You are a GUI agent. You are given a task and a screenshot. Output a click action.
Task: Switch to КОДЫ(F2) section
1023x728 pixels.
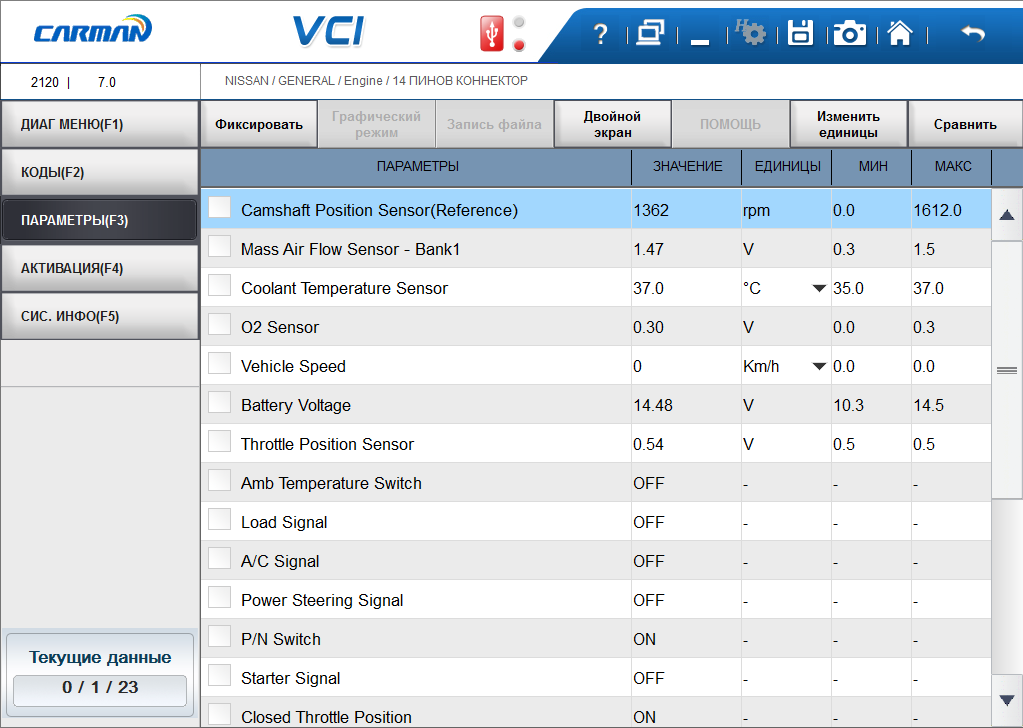coord(100,172)
